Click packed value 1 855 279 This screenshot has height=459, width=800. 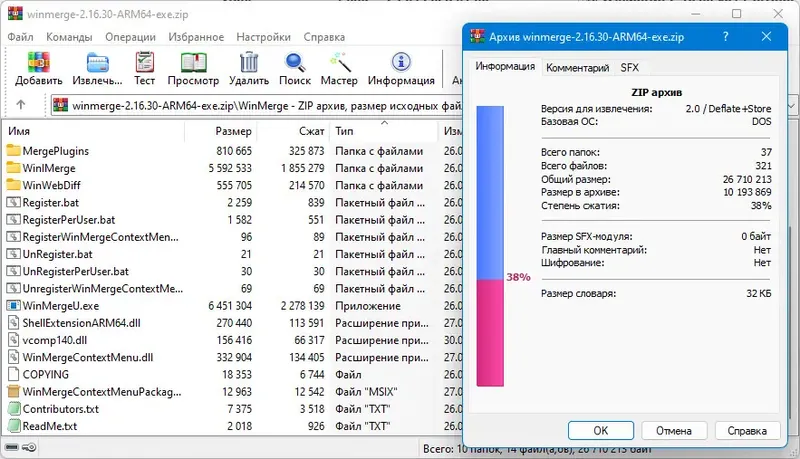point(303,168)
